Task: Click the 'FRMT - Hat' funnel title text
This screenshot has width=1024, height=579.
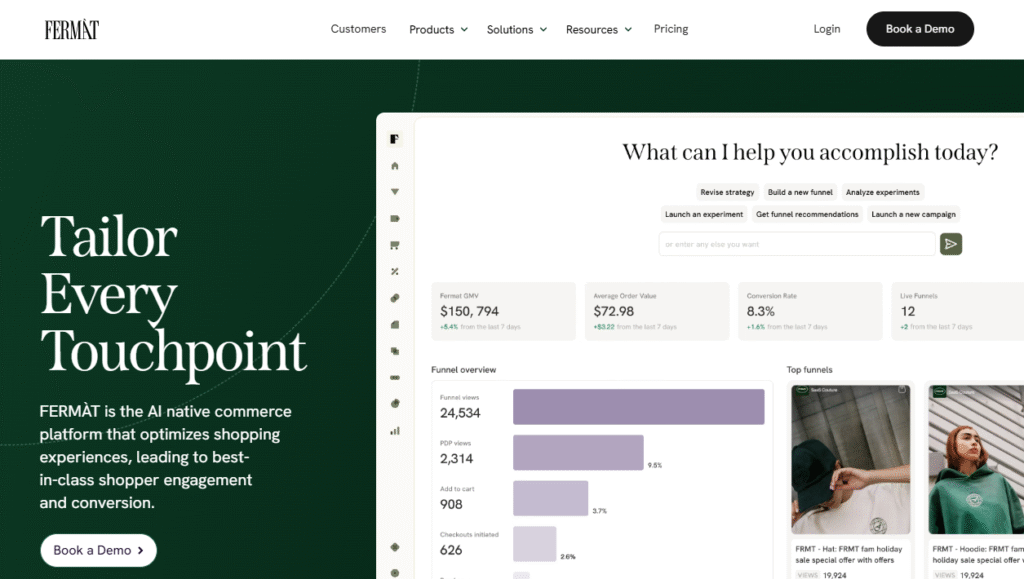Action: pyautogui.click(x=849, y=554)
